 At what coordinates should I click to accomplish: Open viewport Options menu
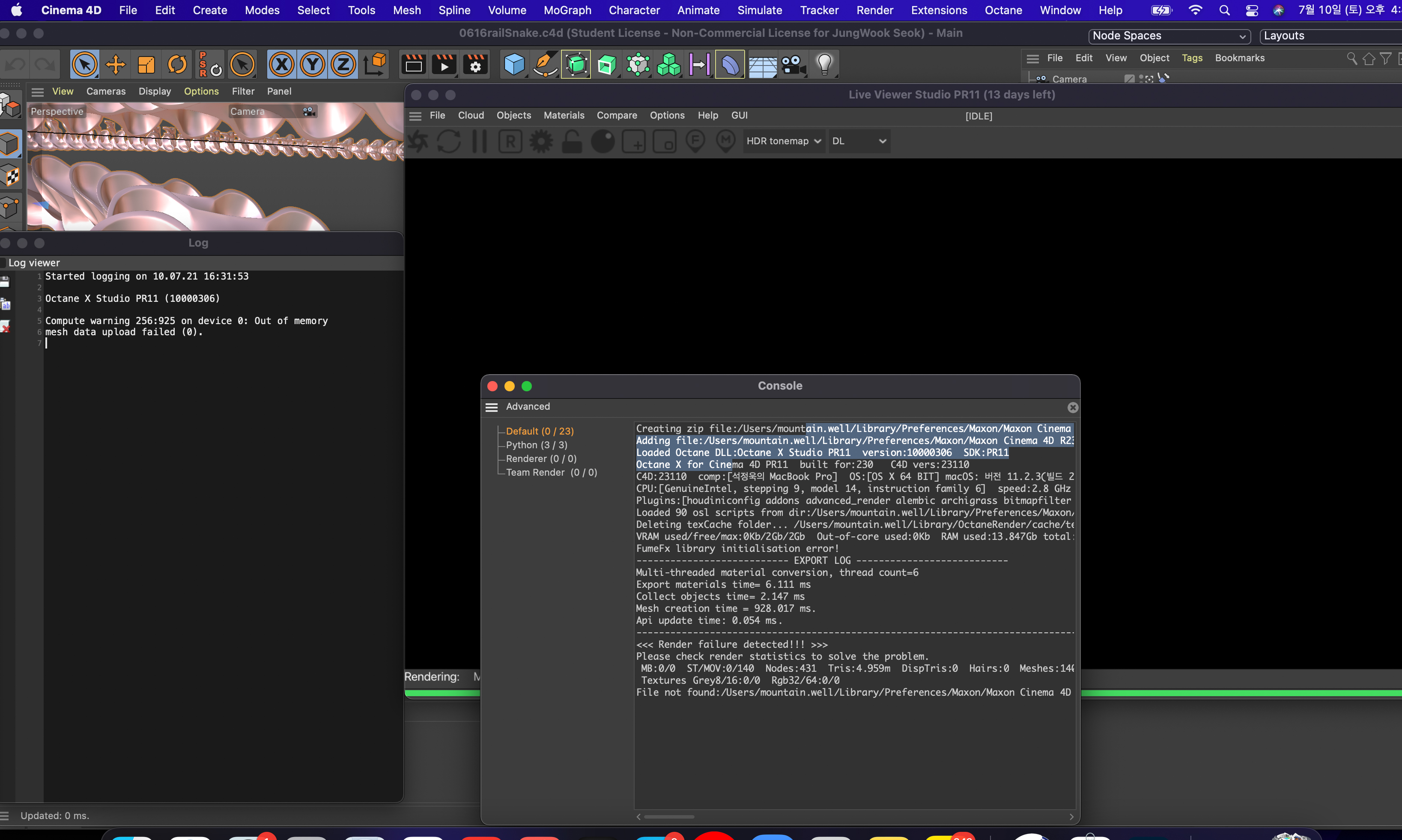pyautogui.click(x=201, y=91)
